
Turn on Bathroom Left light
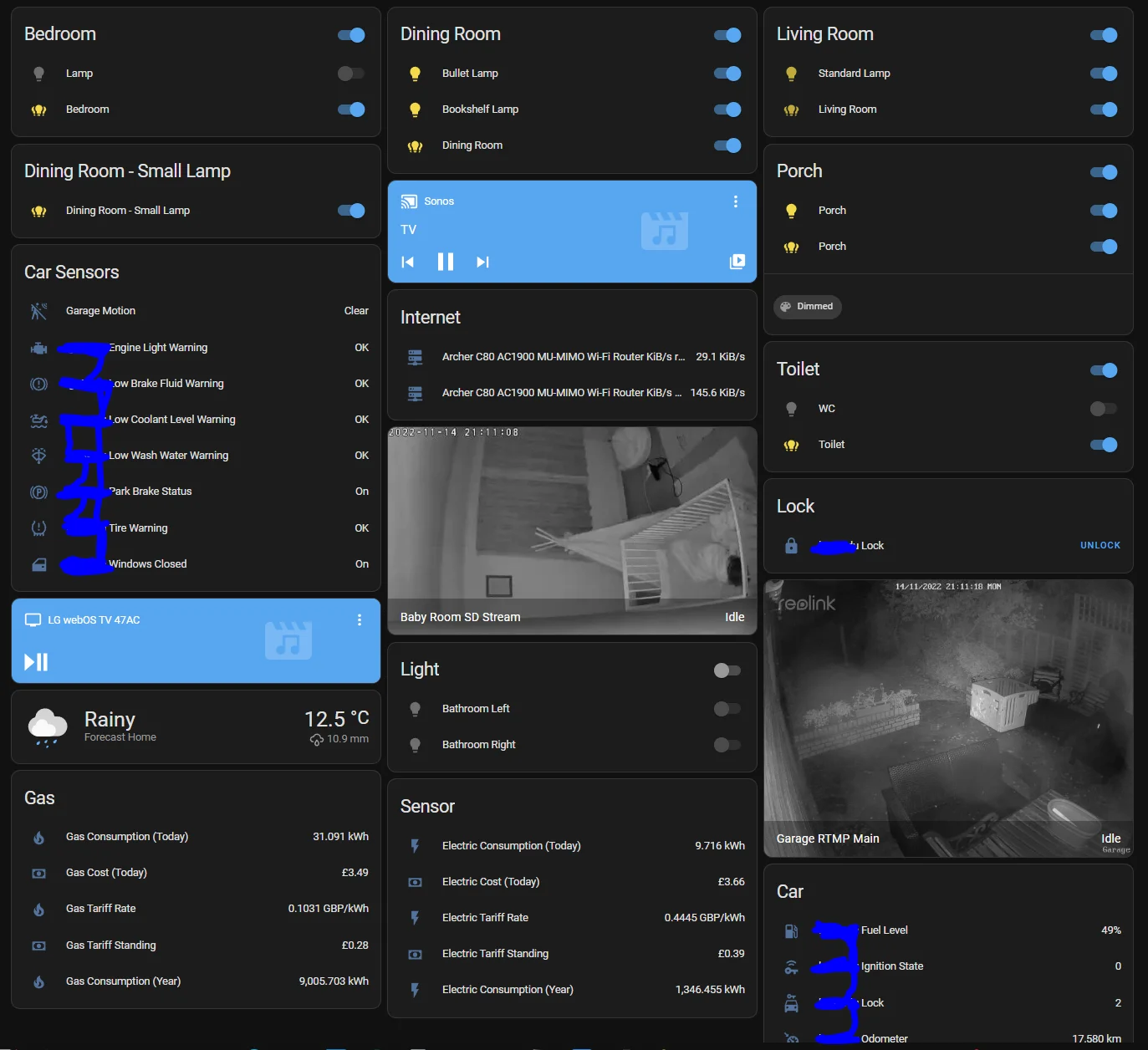pos(727,709)
